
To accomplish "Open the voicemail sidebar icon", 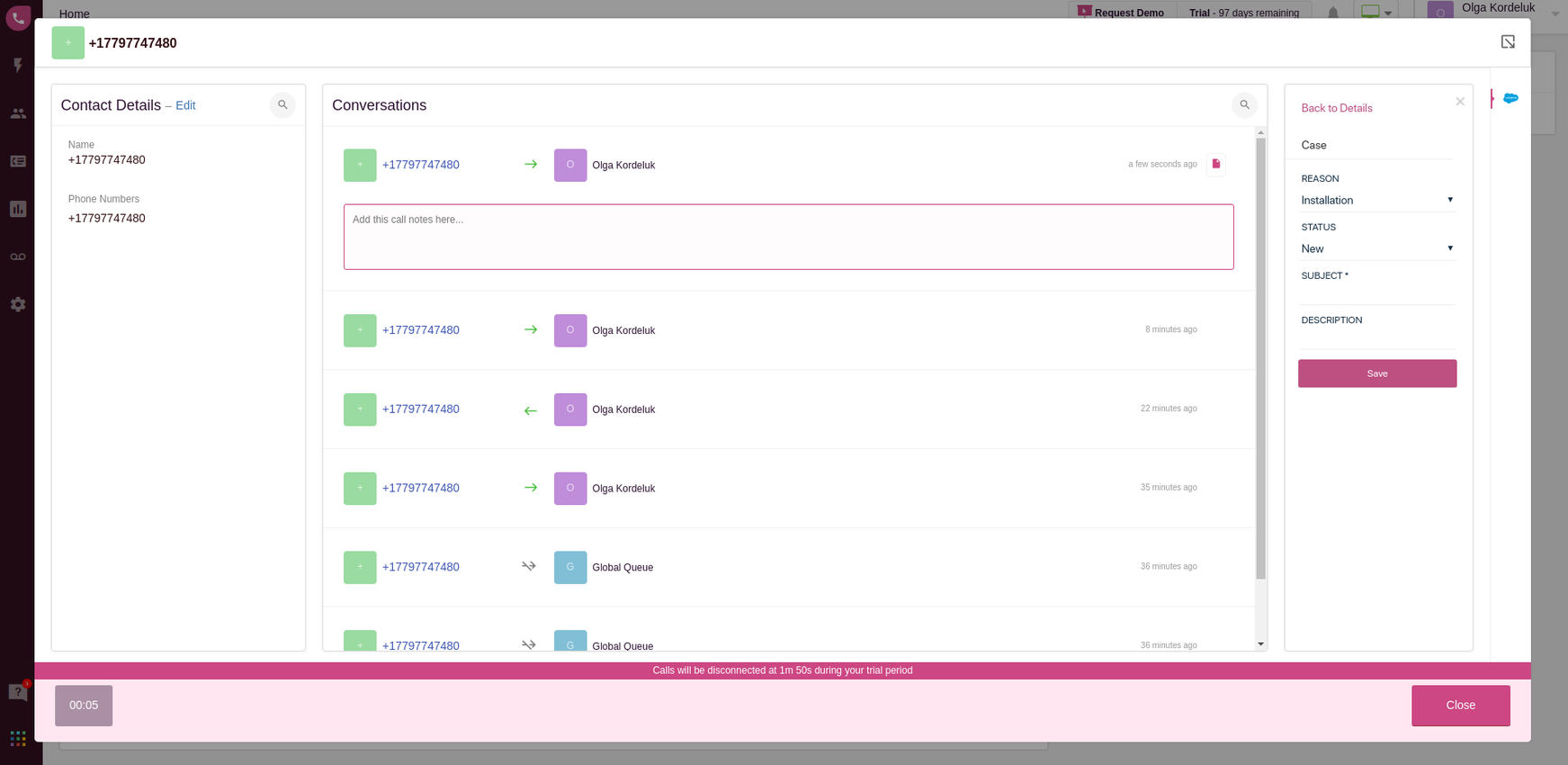I will tap(18, 256).
